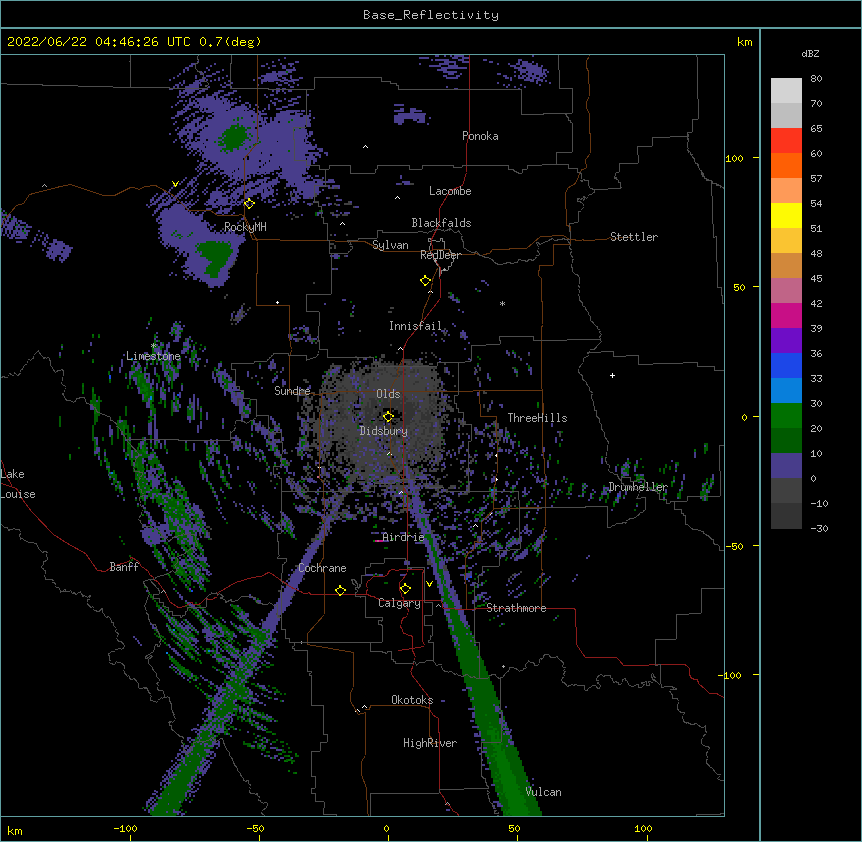Click the Olds label
Screen dimensions: 862x842
click(388, 394)
